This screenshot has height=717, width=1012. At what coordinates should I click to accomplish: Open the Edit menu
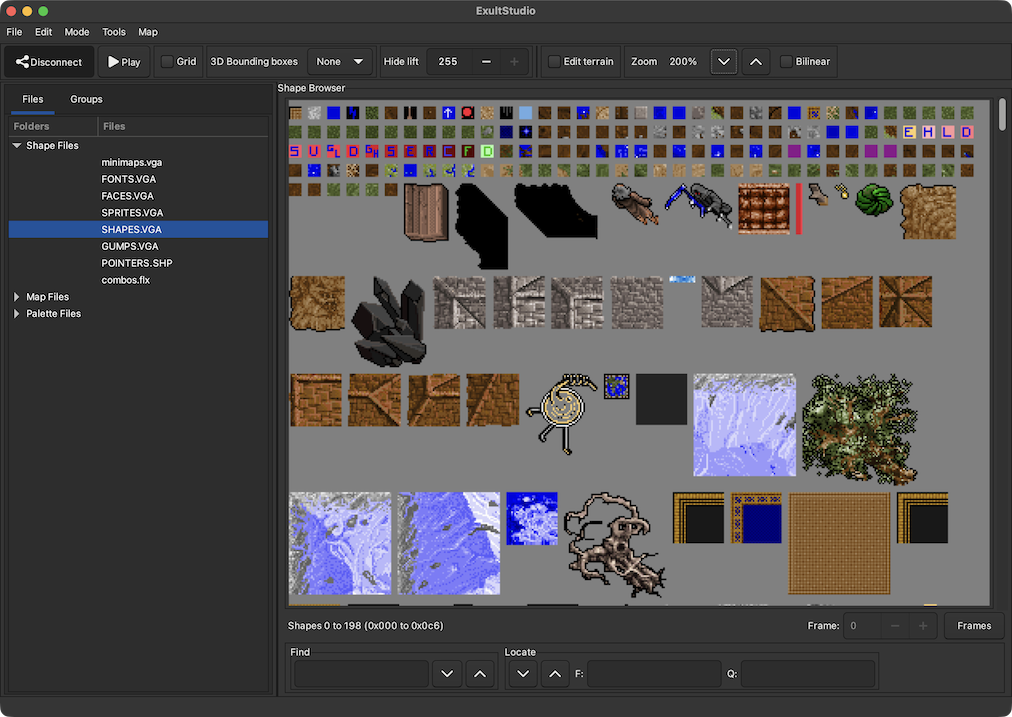[43, 32]
